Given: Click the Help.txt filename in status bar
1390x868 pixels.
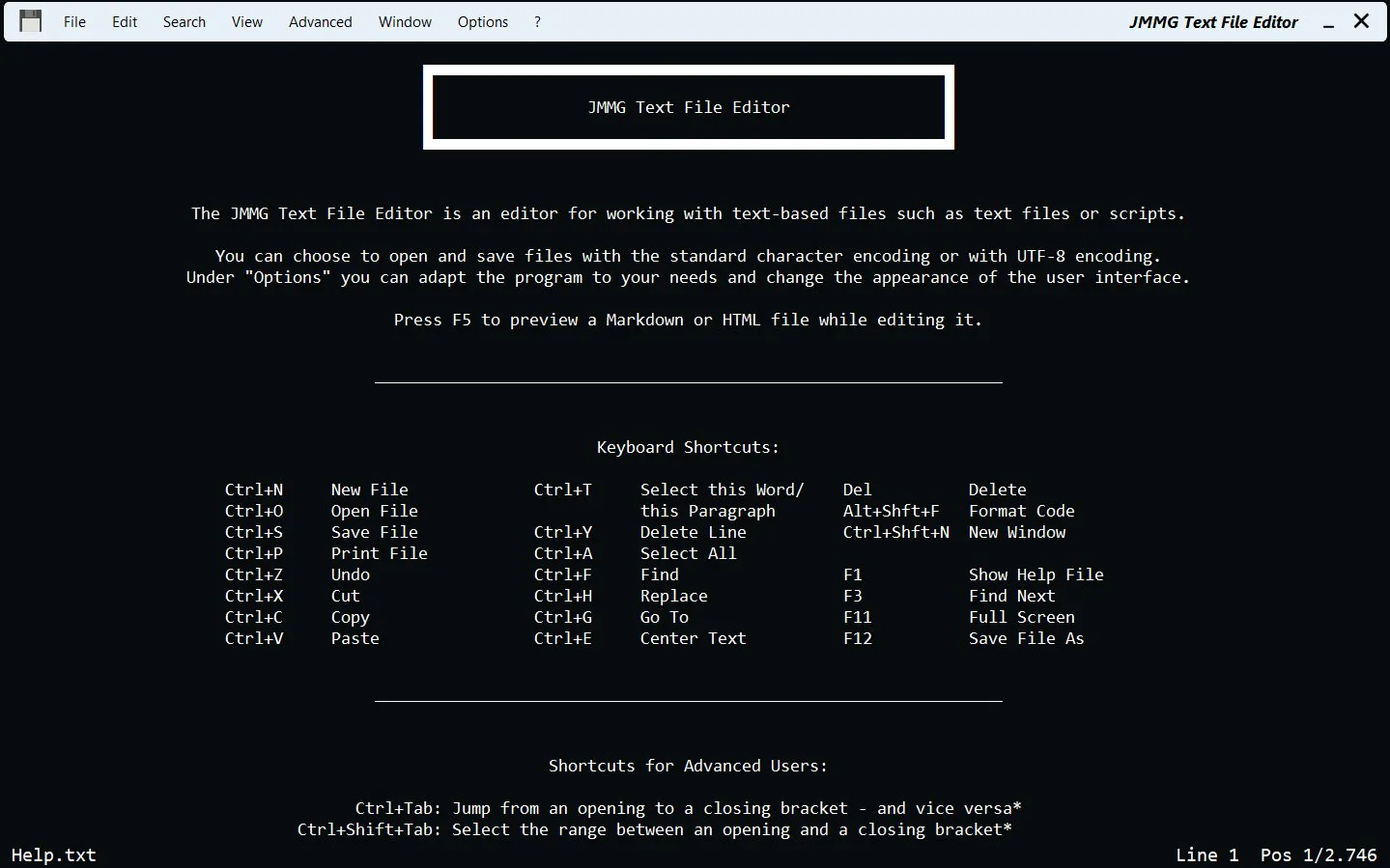Looking at the screenshot, I should pos(54,855).
